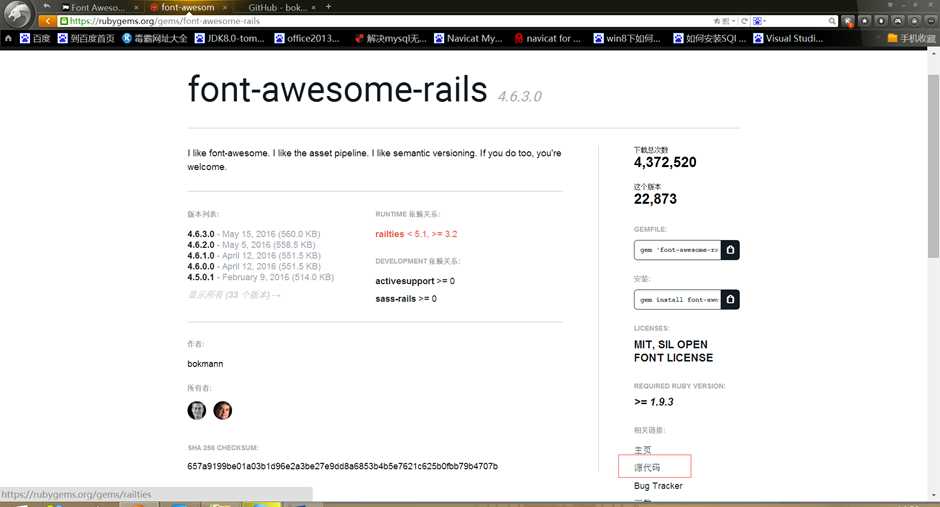940x507 pixels.
Task: Open the 如何安装SQl bookmark
Action: (709, 38)
